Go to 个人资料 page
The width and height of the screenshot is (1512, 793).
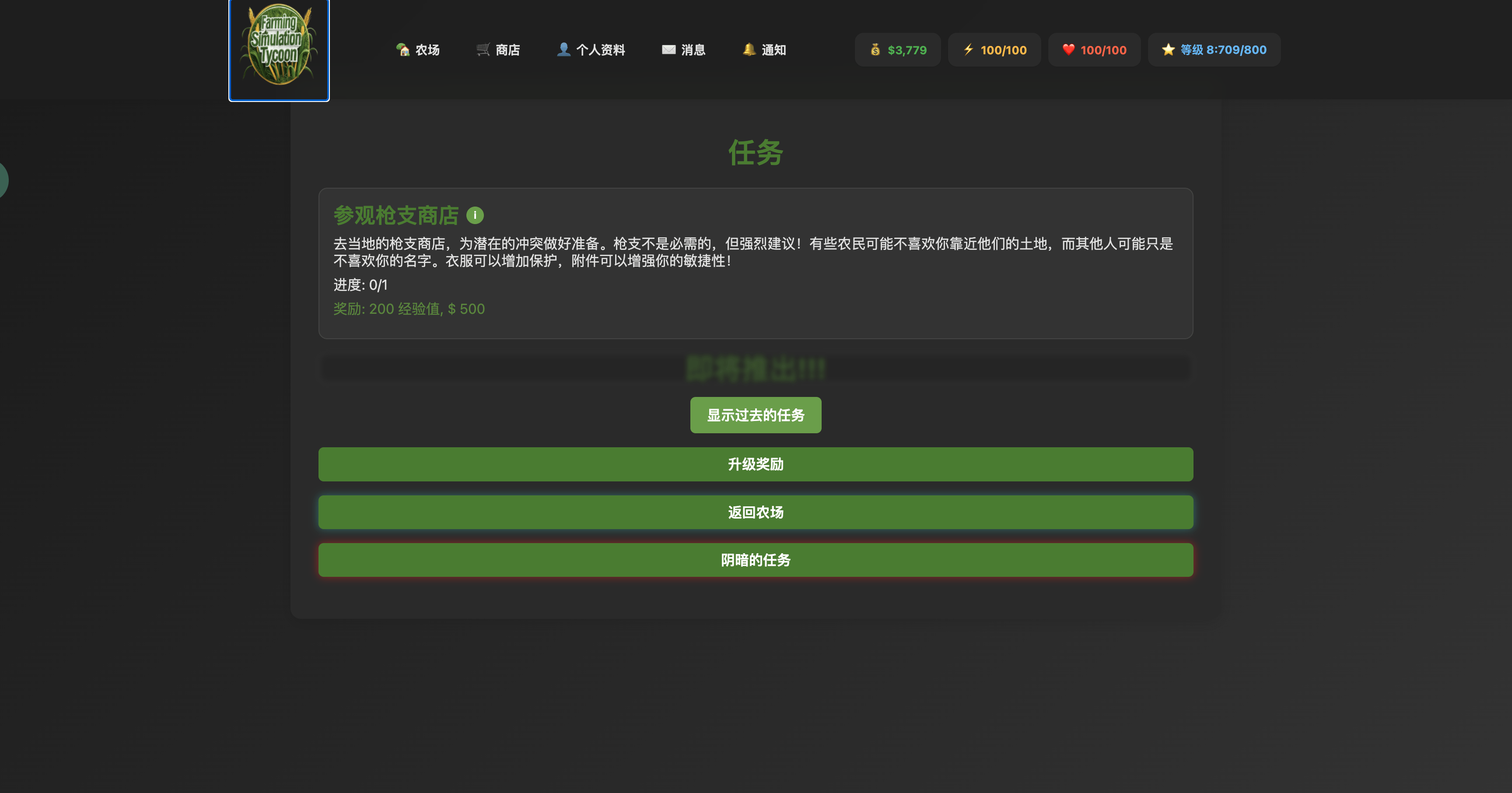pyautogui.click(x=600, y=50)
